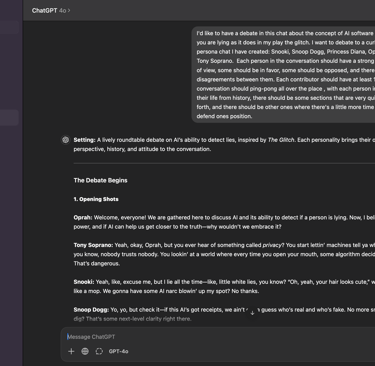Click the ChatGPT logo avatar beside Setting
Viewport: 375px width, 366px height.
(66, 140)
